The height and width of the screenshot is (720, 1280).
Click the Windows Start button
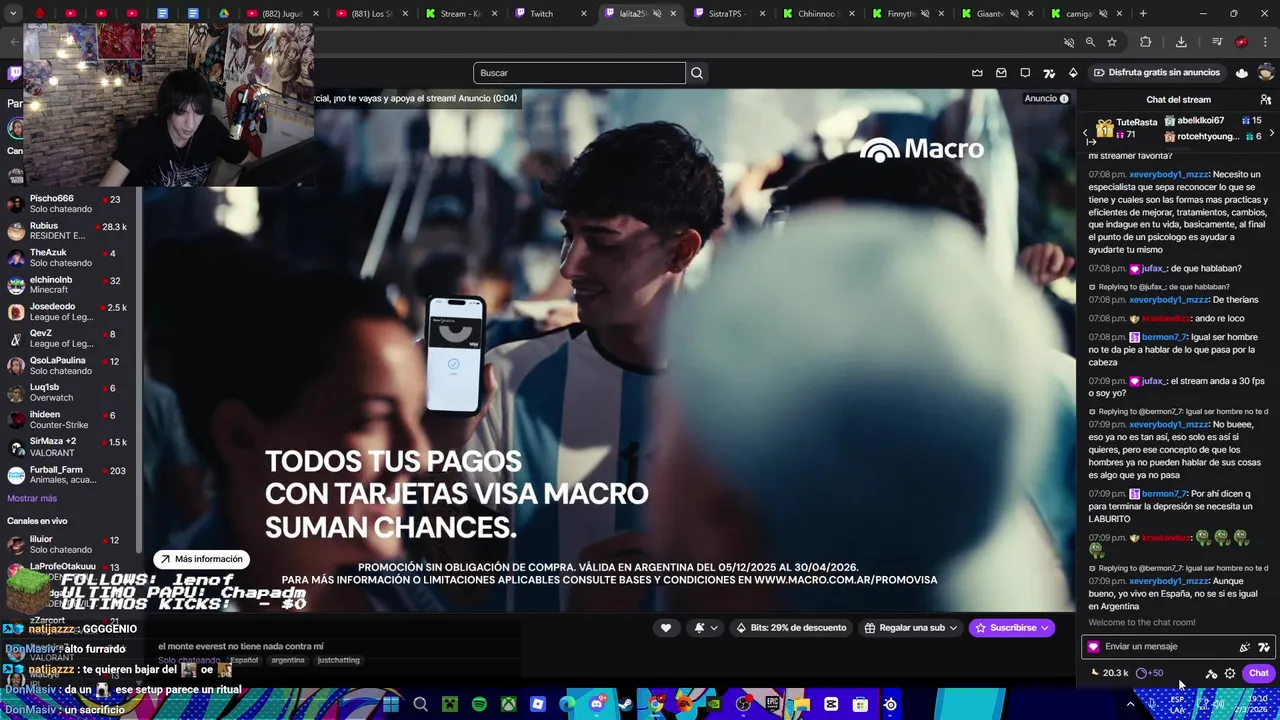(x=391, y=704)
